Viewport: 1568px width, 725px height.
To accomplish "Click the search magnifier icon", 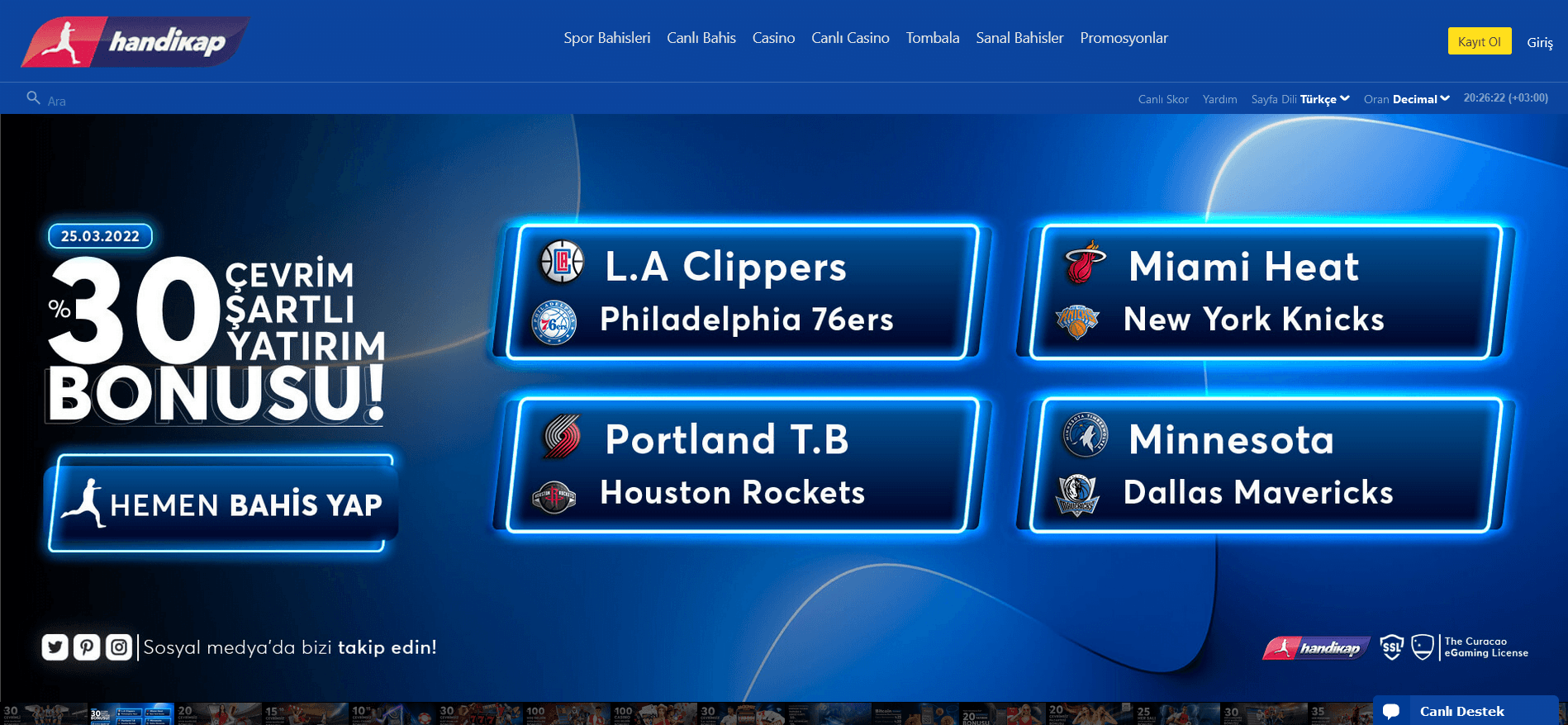I will point(33,98).
